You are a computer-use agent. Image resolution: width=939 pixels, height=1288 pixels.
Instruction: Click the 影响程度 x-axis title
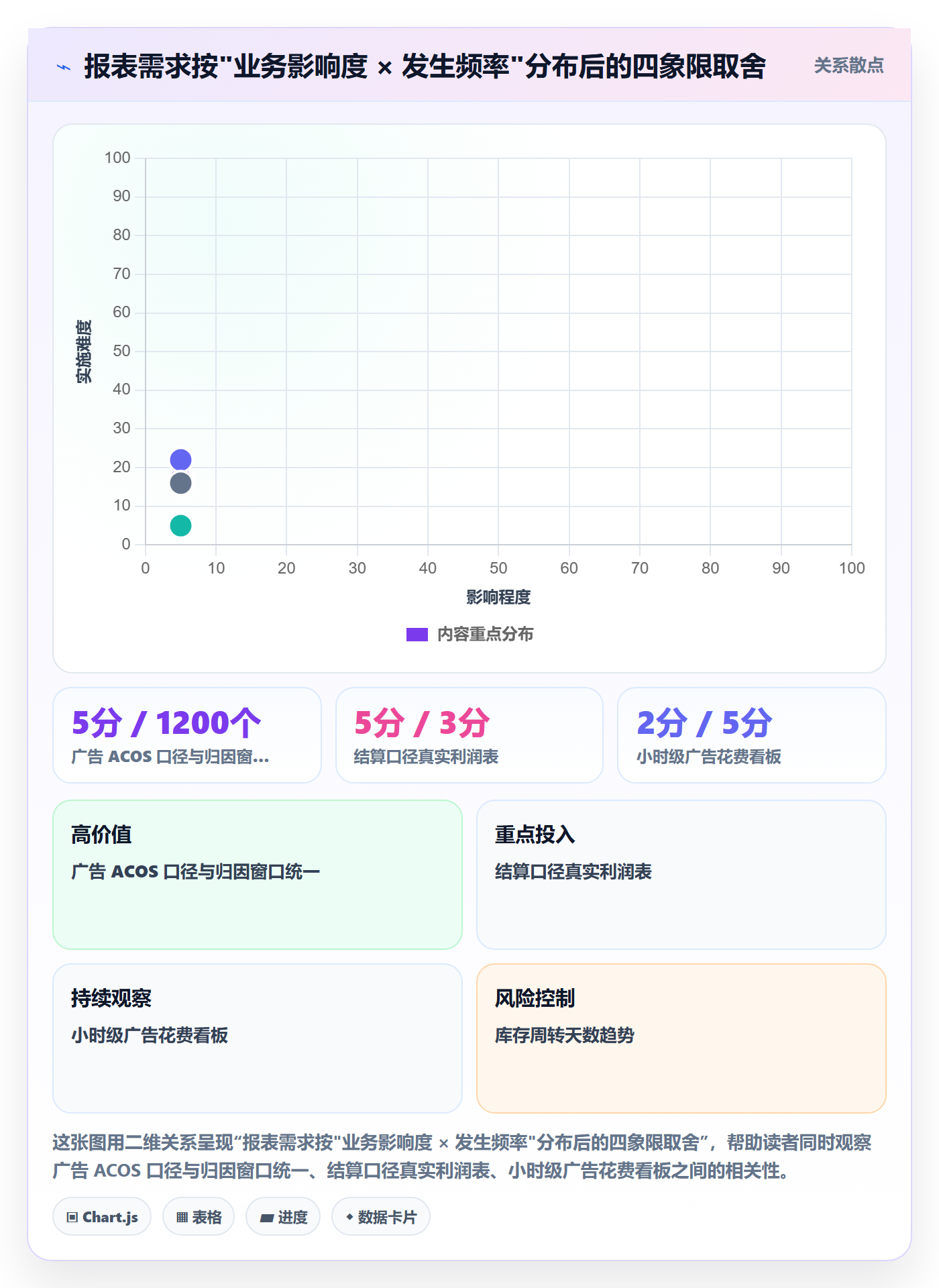(498, 597)
